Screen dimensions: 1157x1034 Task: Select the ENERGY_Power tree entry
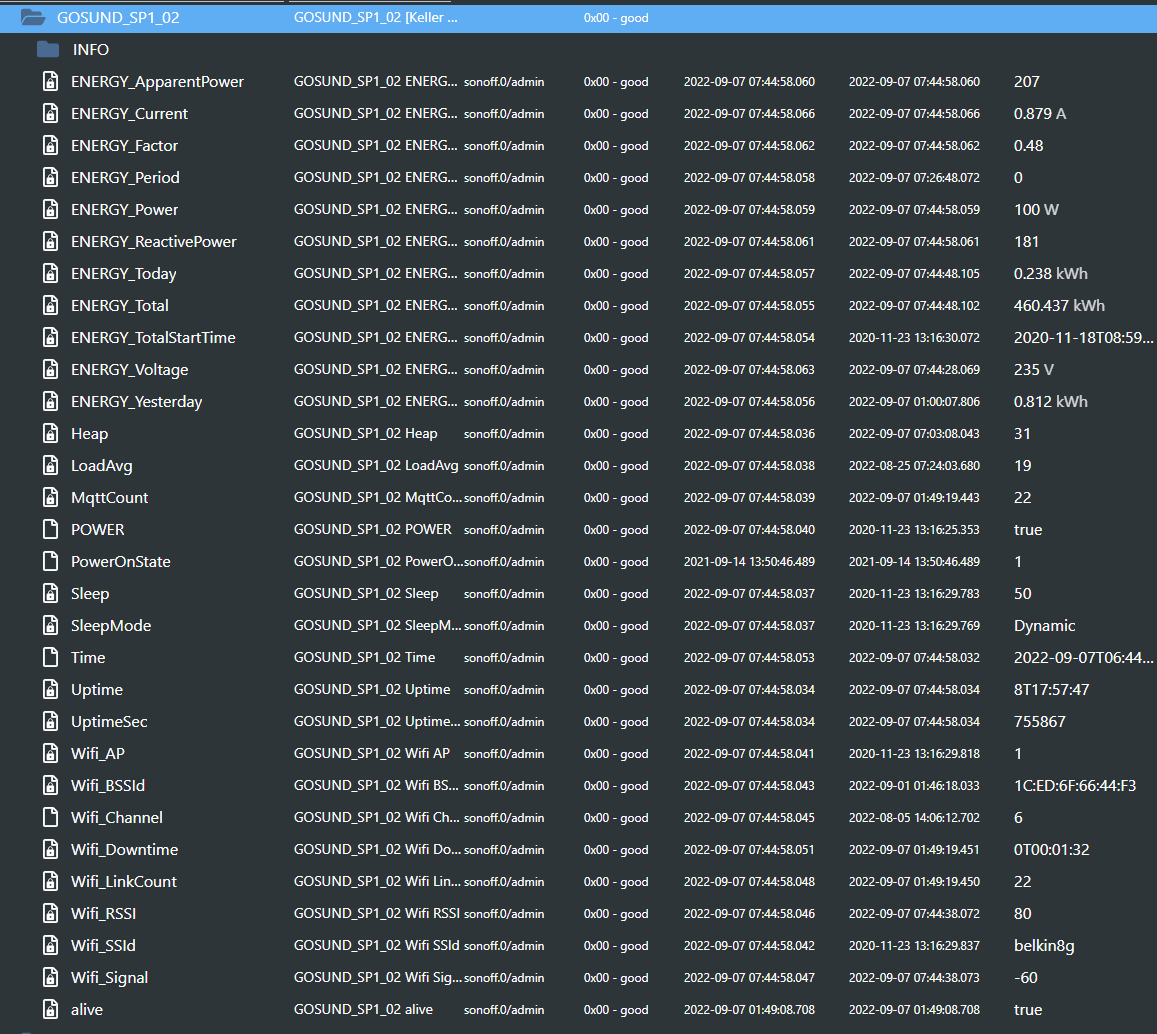(125, 210)
